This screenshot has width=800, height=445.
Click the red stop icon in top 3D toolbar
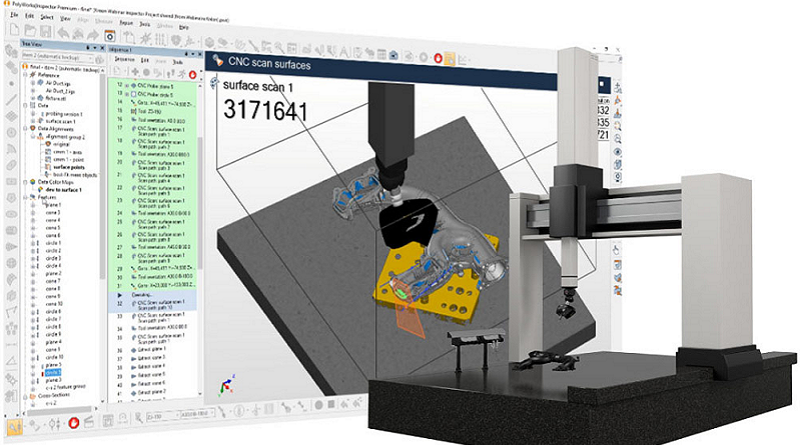click(x=438, y=58)
